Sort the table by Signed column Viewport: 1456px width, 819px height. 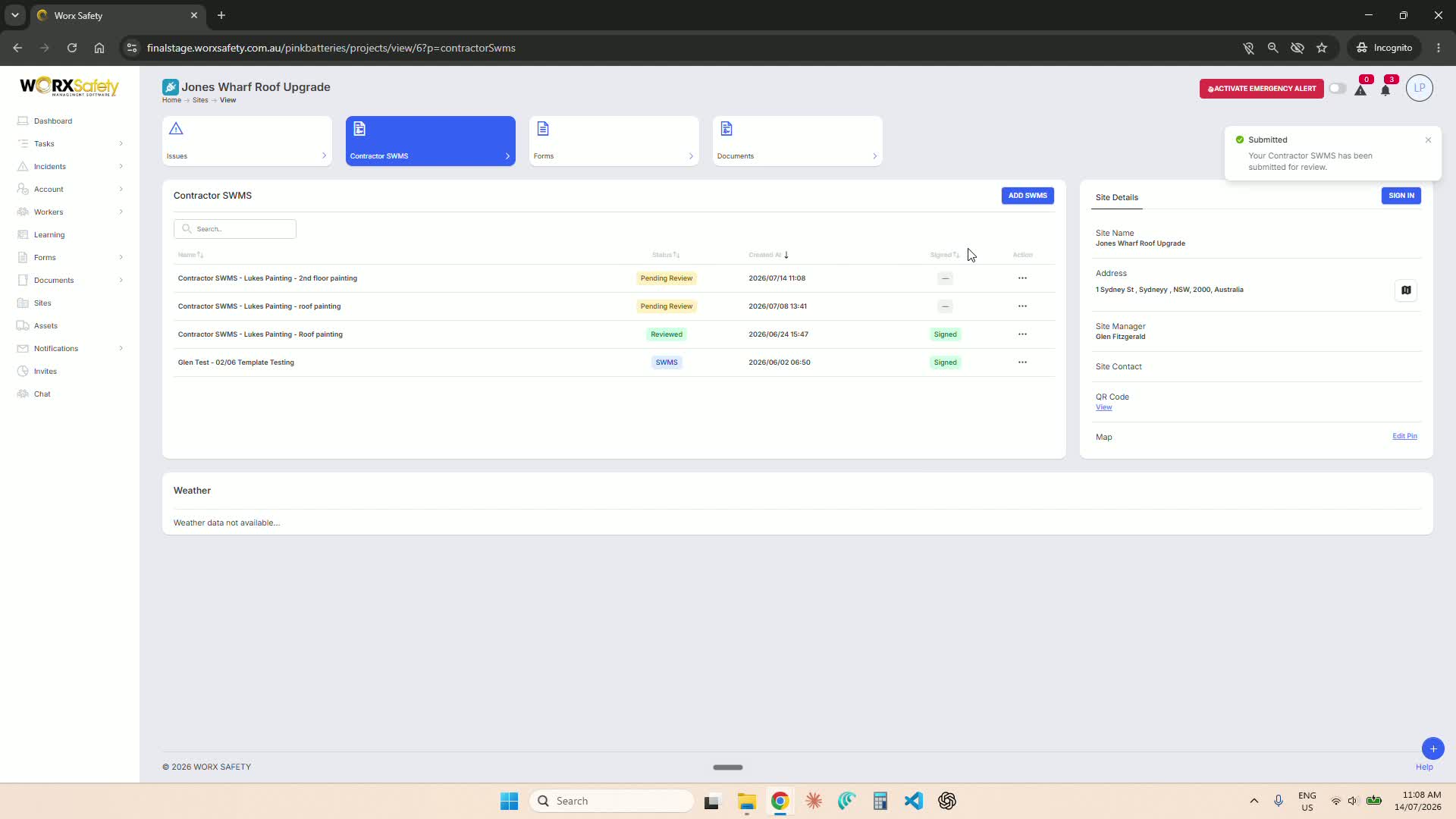(x=945, y=255)
